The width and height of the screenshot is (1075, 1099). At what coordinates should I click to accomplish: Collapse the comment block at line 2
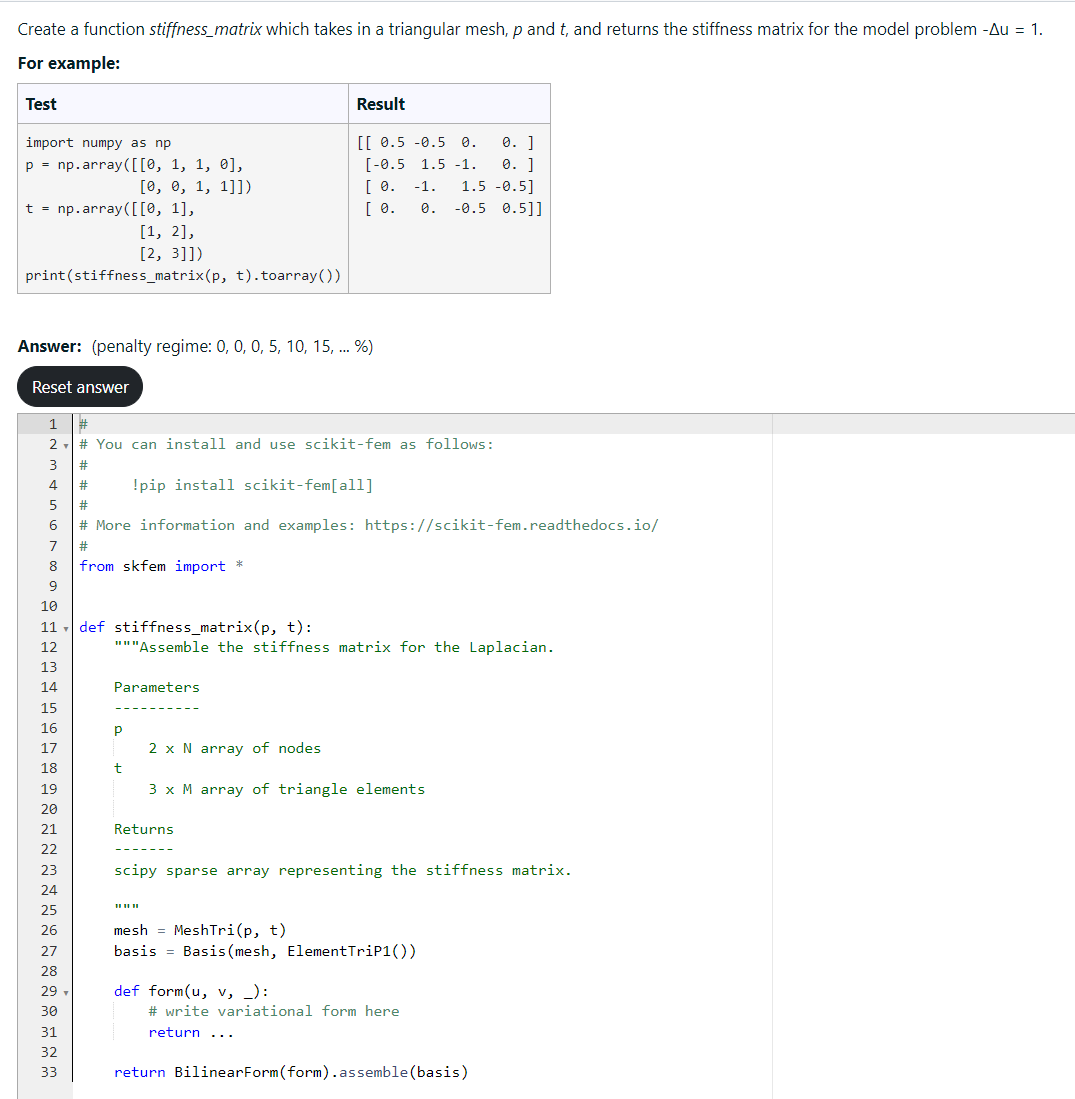(66, 443)
